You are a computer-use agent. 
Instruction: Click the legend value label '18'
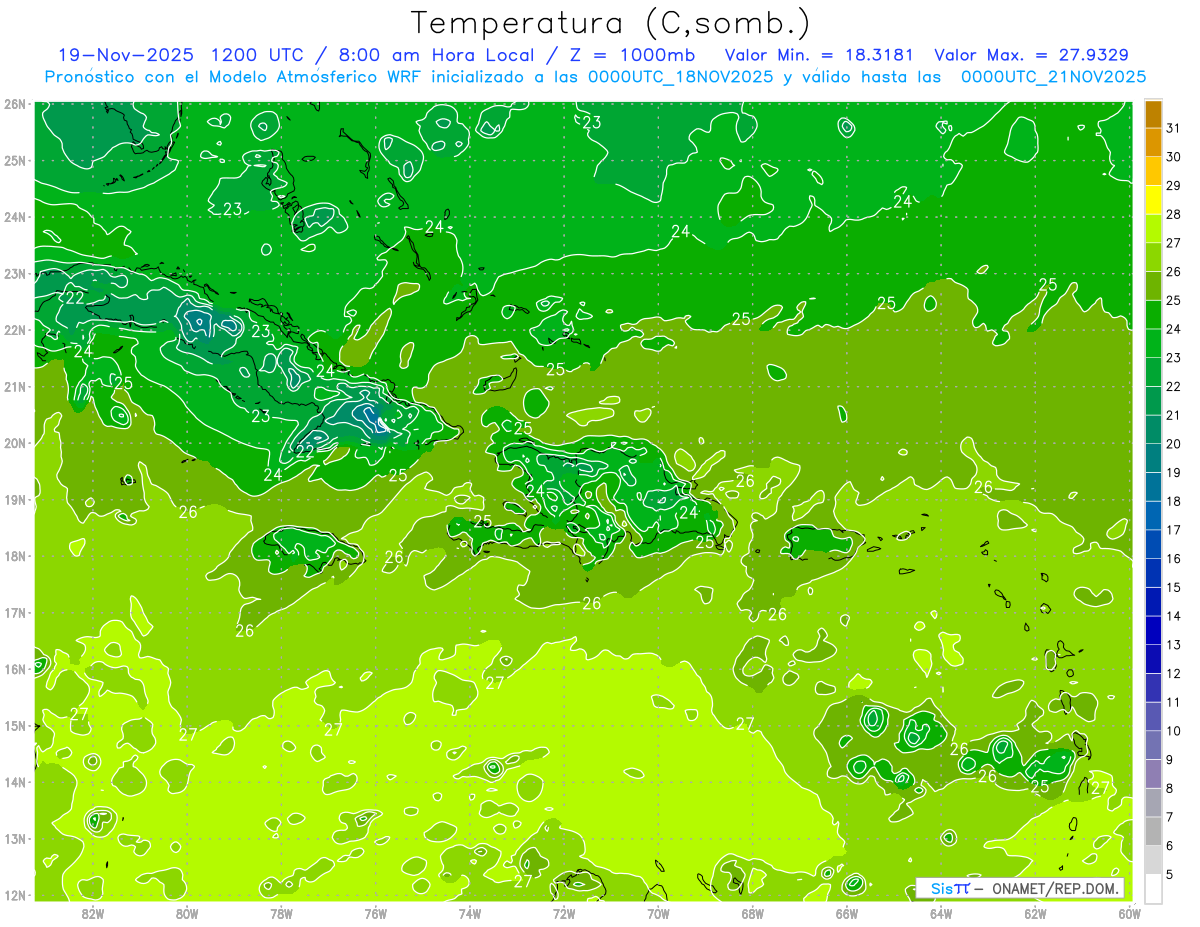click(x=1174, y=501)
